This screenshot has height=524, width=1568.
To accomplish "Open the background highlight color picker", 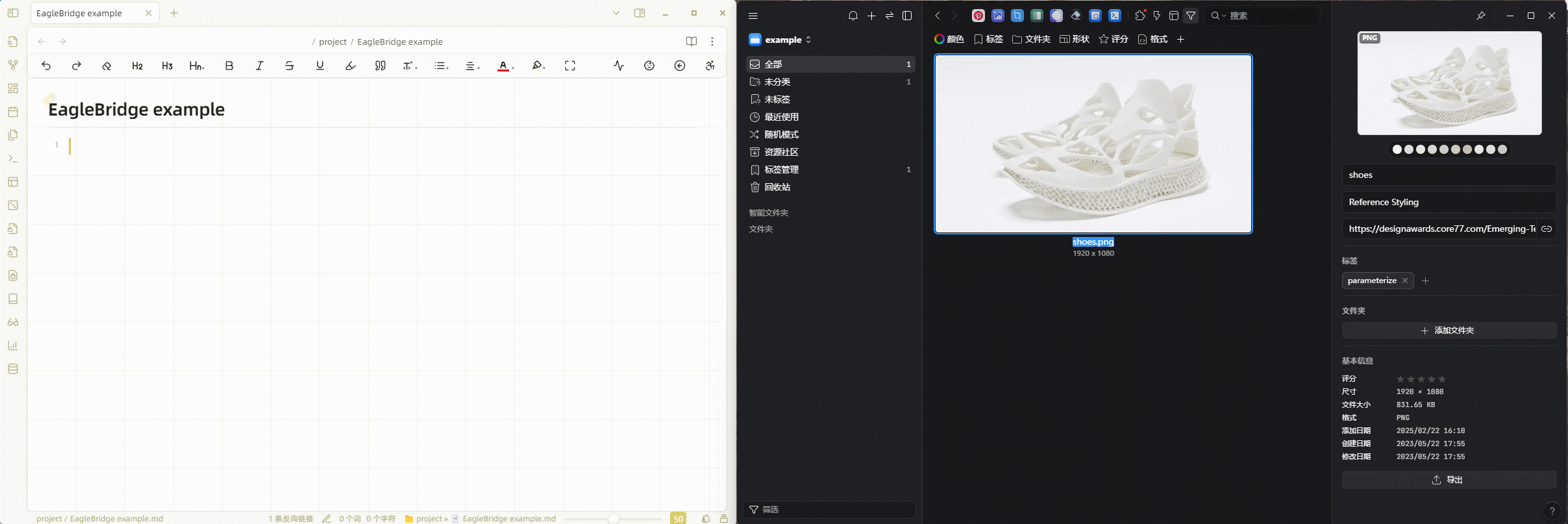I will (x=538, y=66).
